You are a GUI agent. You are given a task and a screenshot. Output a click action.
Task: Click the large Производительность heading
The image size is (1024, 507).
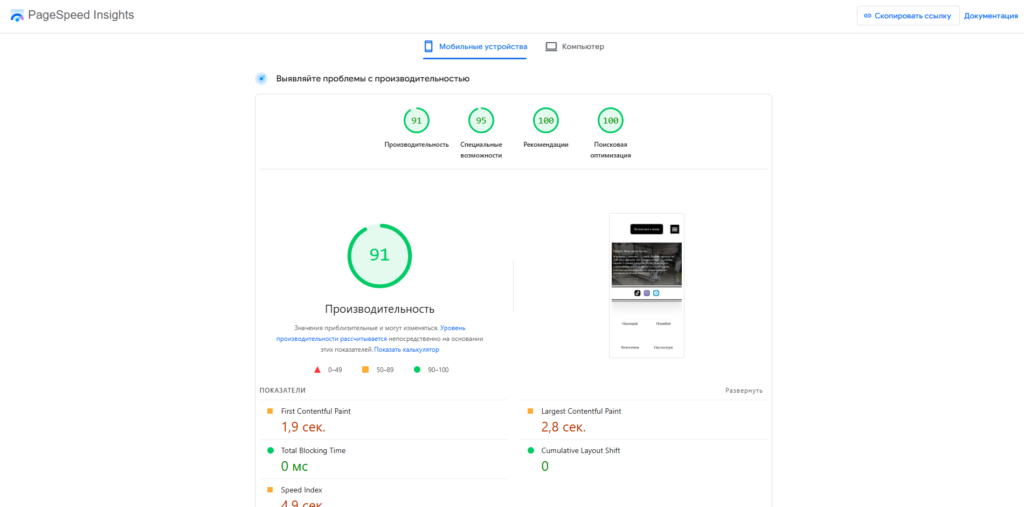(x=379, y=309)
